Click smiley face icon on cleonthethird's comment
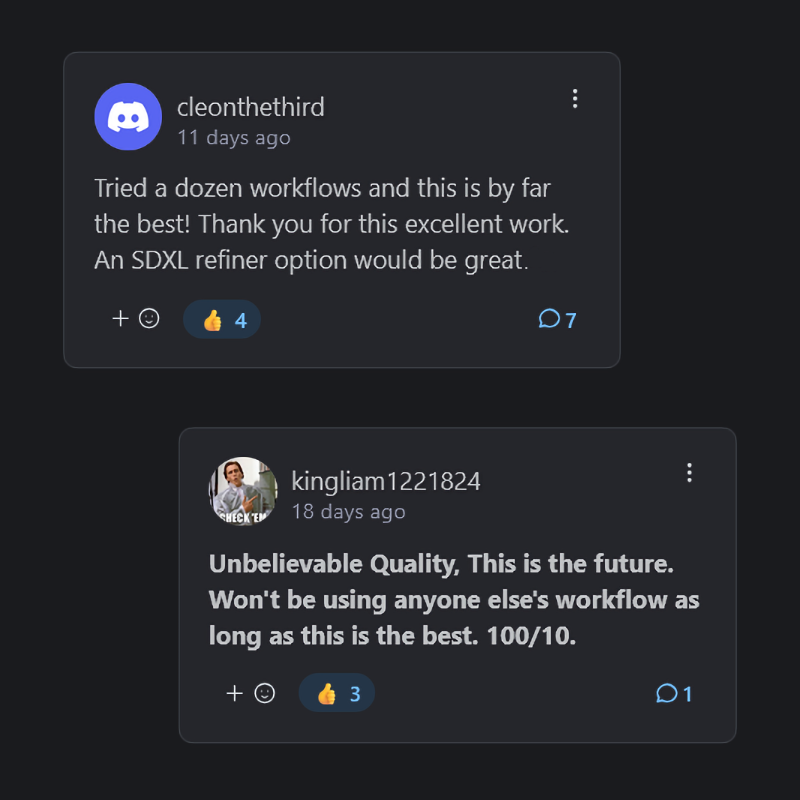Viewport: 800px width, 800px height. [149, 319]
